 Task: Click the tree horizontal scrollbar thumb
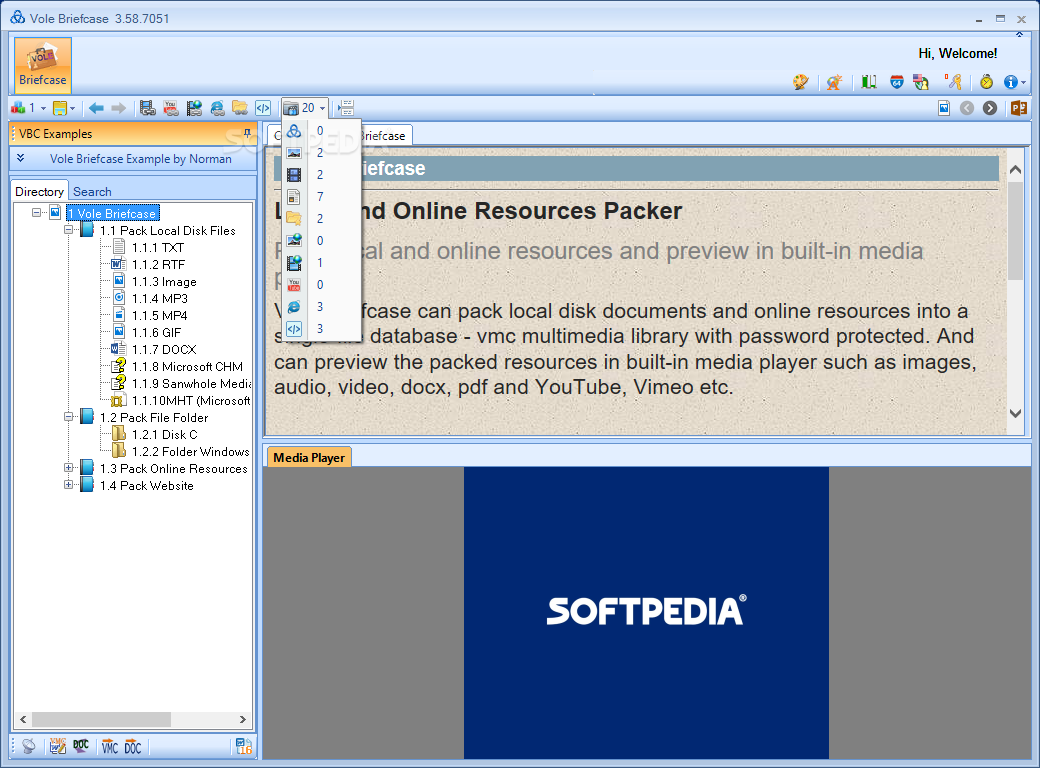pyautogui.click(x=101, y=719)
